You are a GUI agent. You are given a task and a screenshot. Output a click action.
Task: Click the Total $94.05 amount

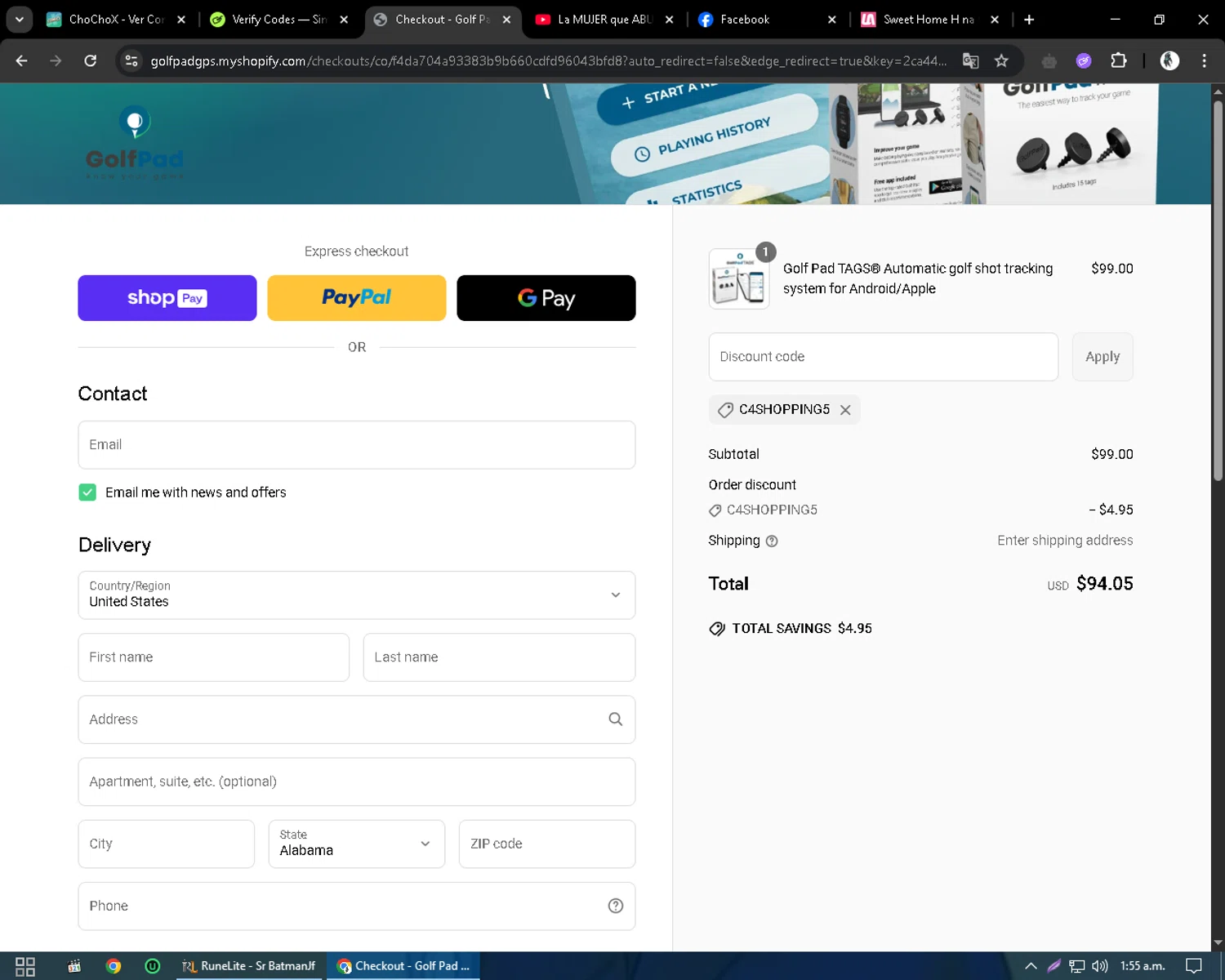(1104, 584)
